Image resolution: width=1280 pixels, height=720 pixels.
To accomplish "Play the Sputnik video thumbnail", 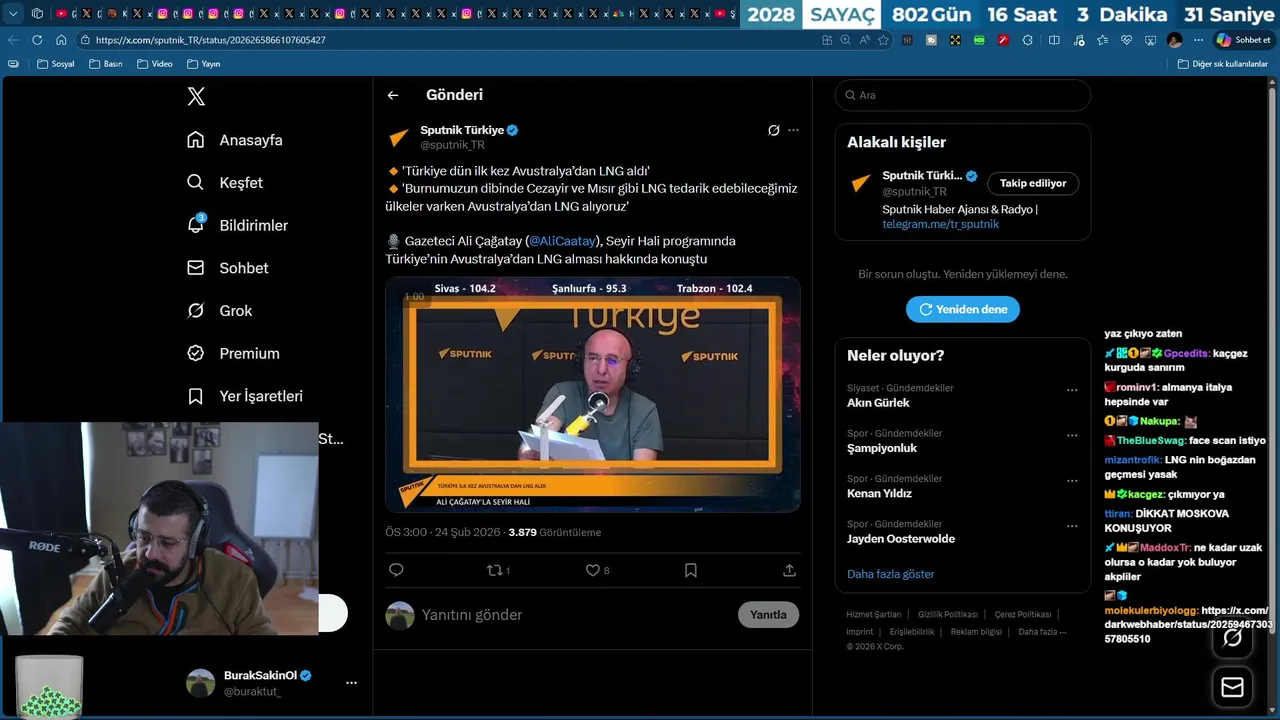I will click(x=593, y=394).
